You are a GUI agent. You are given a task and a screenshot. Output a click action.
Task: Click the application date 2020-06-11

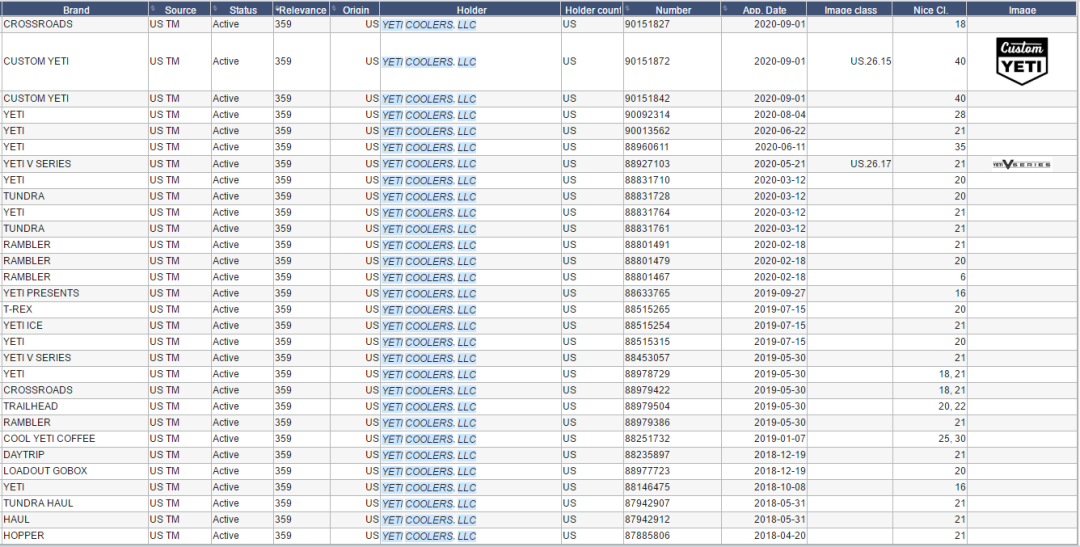pyautogui.click(x=780, y=147)
